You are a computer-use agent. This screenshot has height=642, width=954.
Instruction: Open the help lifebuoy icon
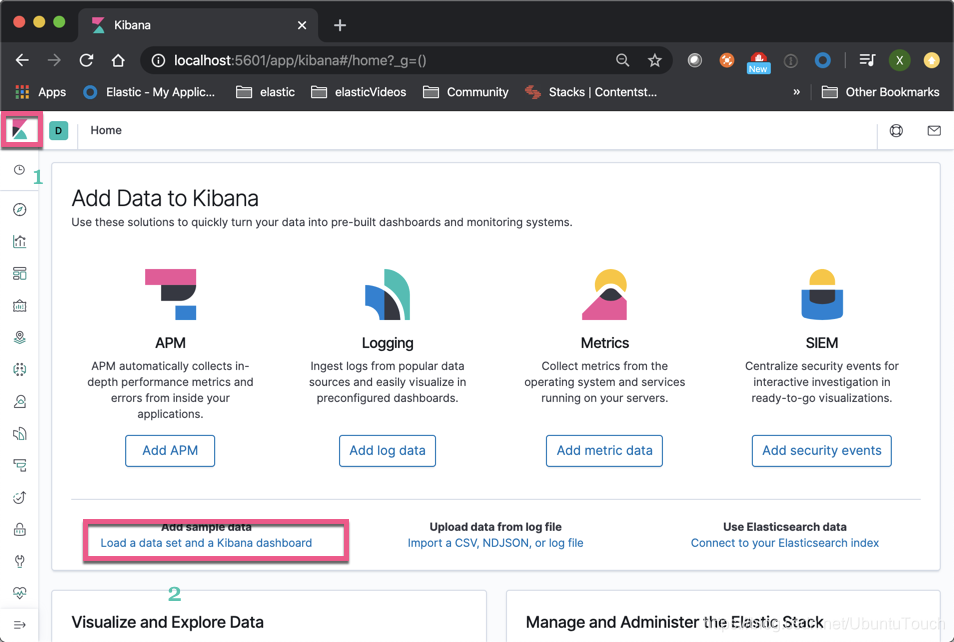tap(896, 130)
